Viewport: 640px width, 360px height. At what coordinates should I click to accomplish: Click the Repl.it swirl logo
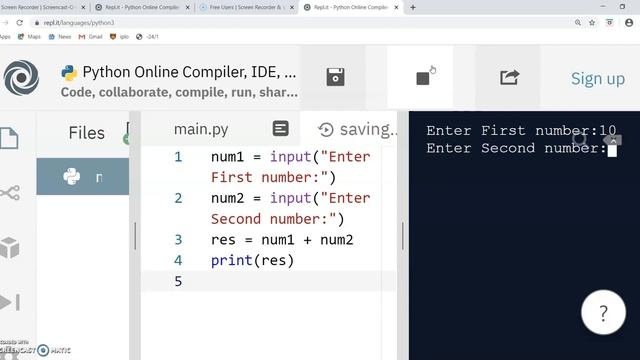(21, 78)
